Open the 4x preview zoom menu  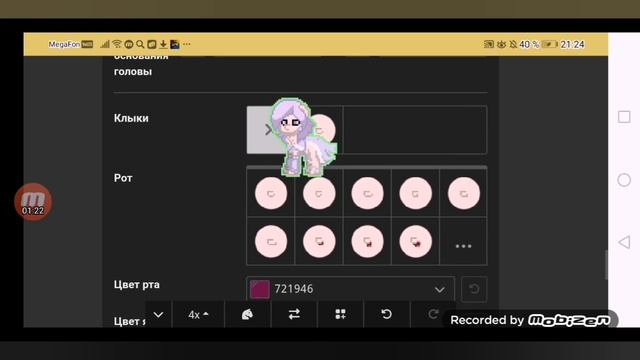point(198,315)
